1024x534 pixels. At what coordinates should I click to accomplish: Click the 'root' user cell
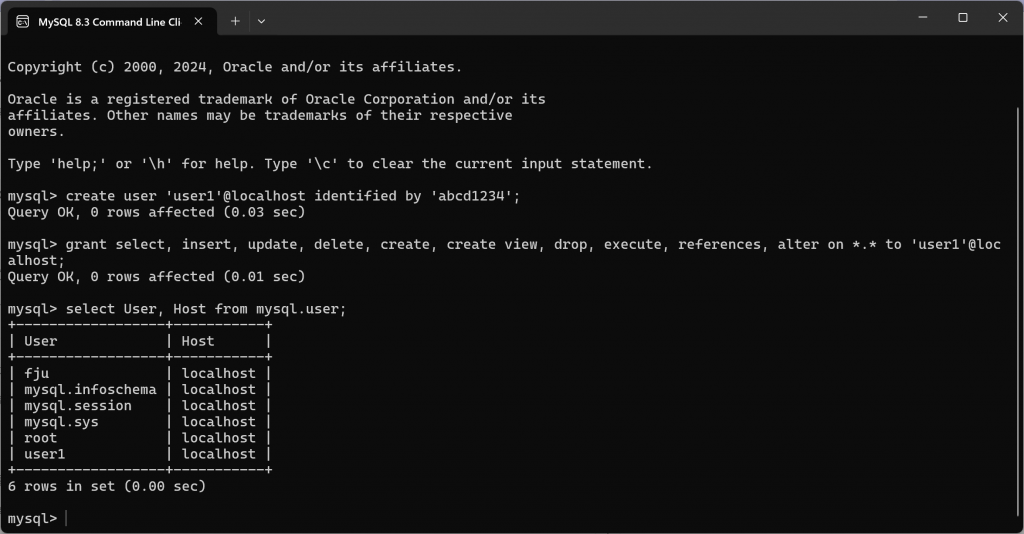pyautogui.click(x=40, y=438)
